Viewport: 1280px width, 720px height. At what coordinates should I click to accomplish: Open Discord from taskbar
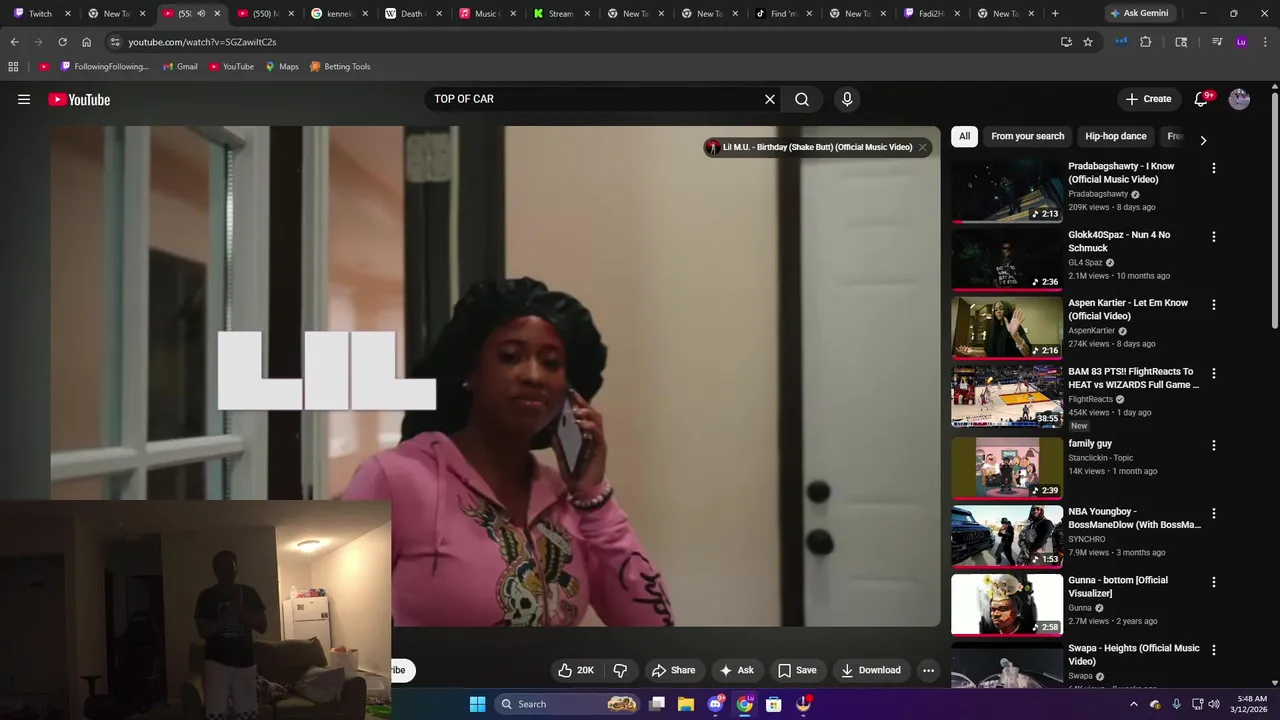point(715,704)
